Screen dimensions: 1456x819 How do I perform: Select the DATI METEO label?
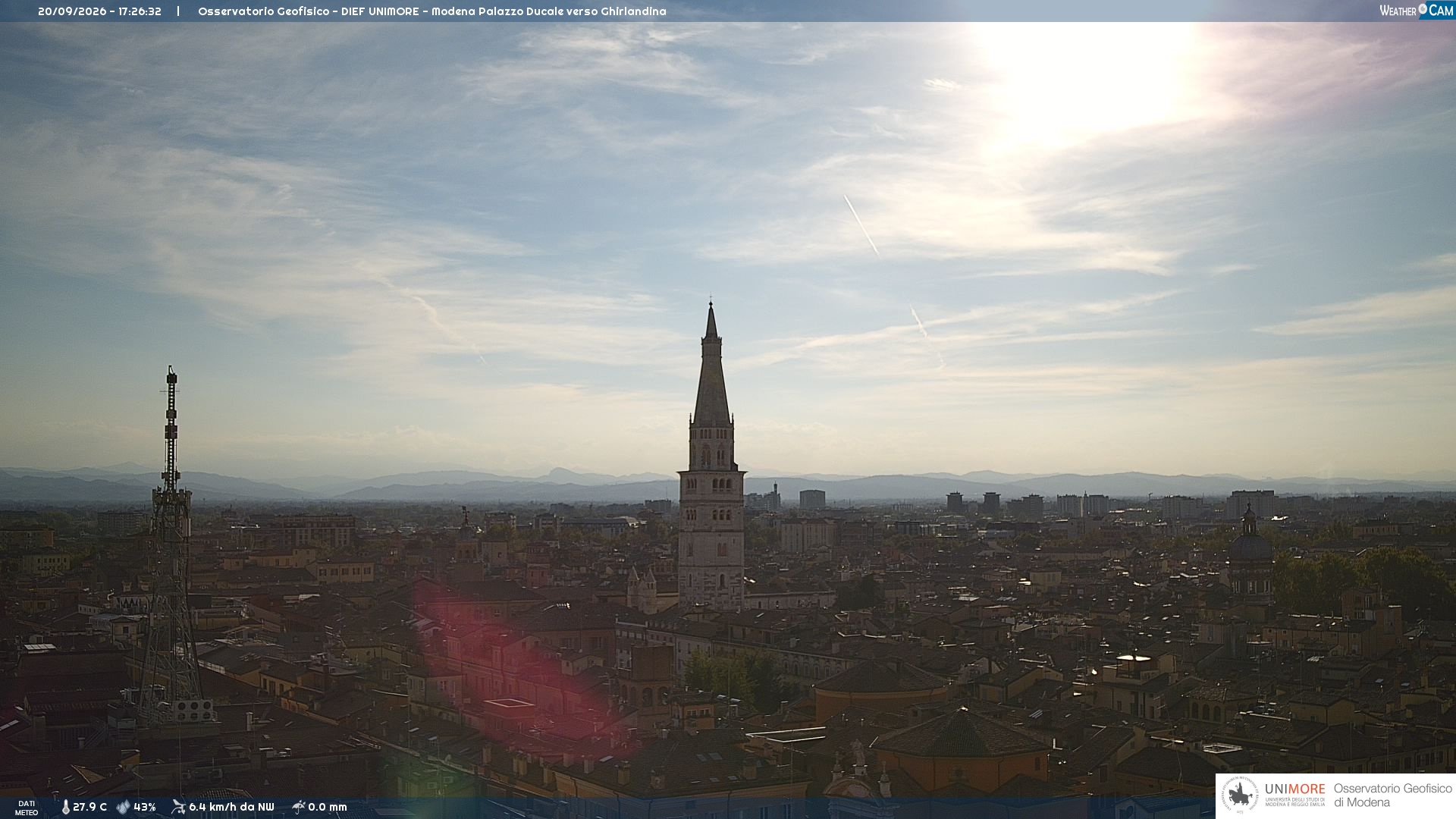point(27,808)
